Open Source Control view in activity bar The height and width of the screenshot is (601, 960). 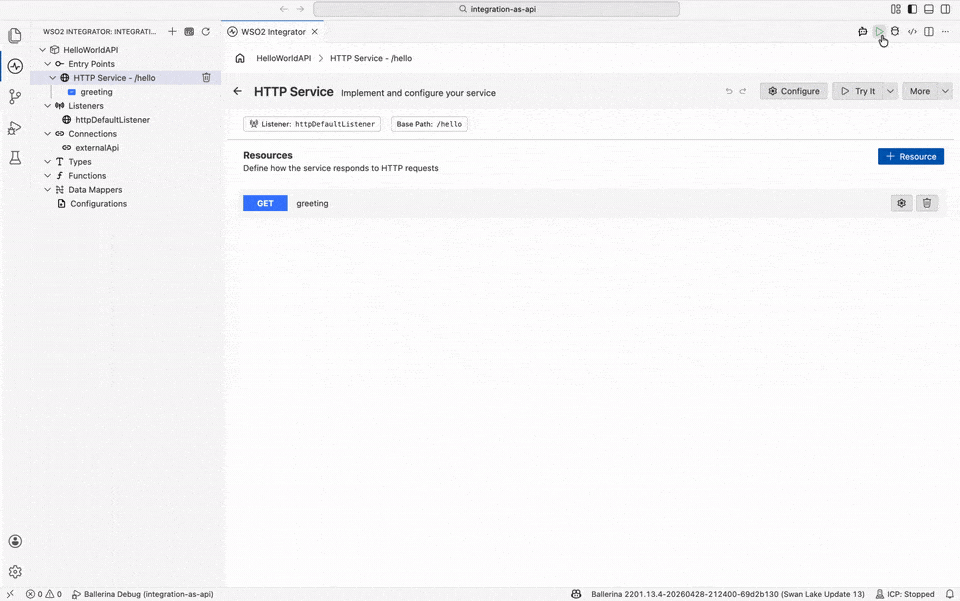15,96
